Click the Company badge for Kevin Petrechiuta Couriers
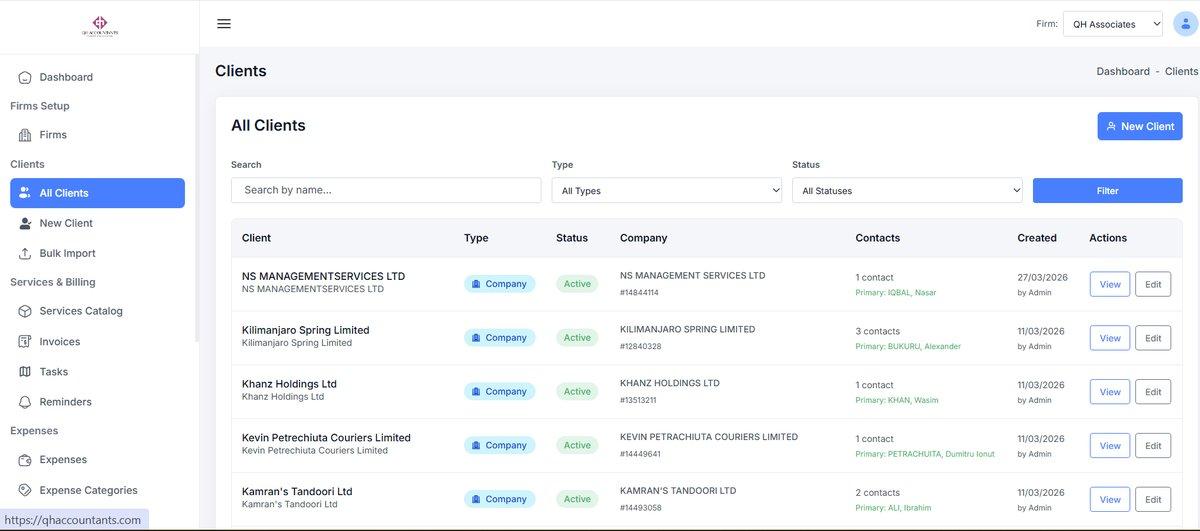The width and height of the screenshot is (1200, 531). (499, 446)
